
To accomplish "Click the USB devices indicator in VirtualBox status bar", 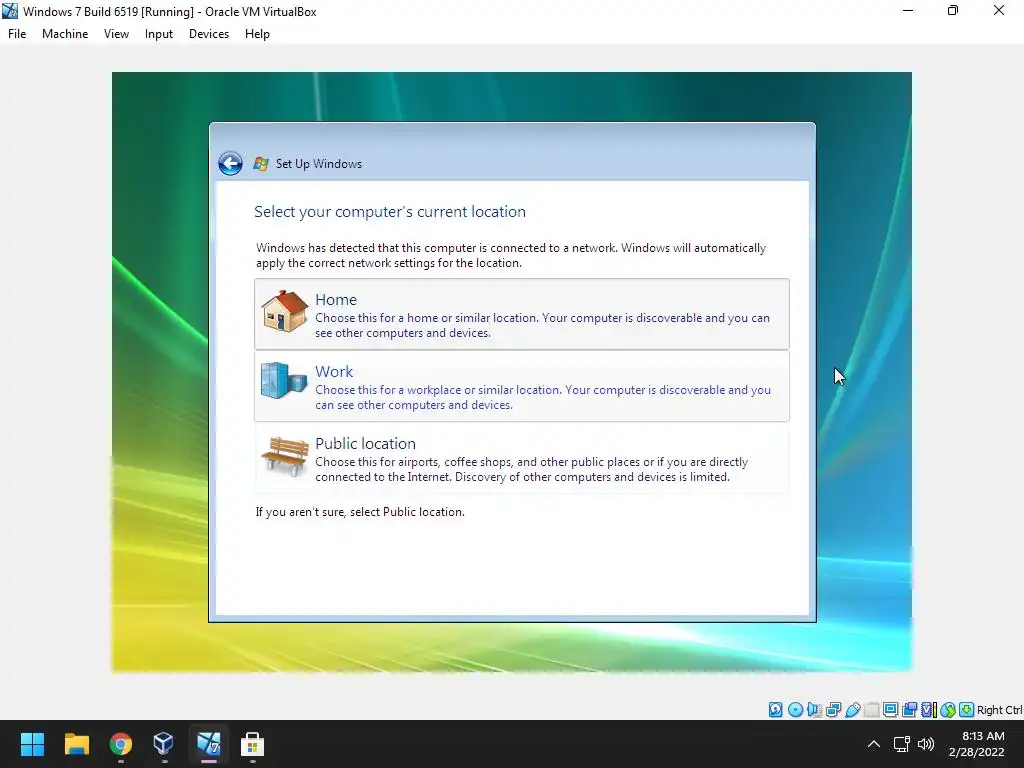I will tap(852, 709).
